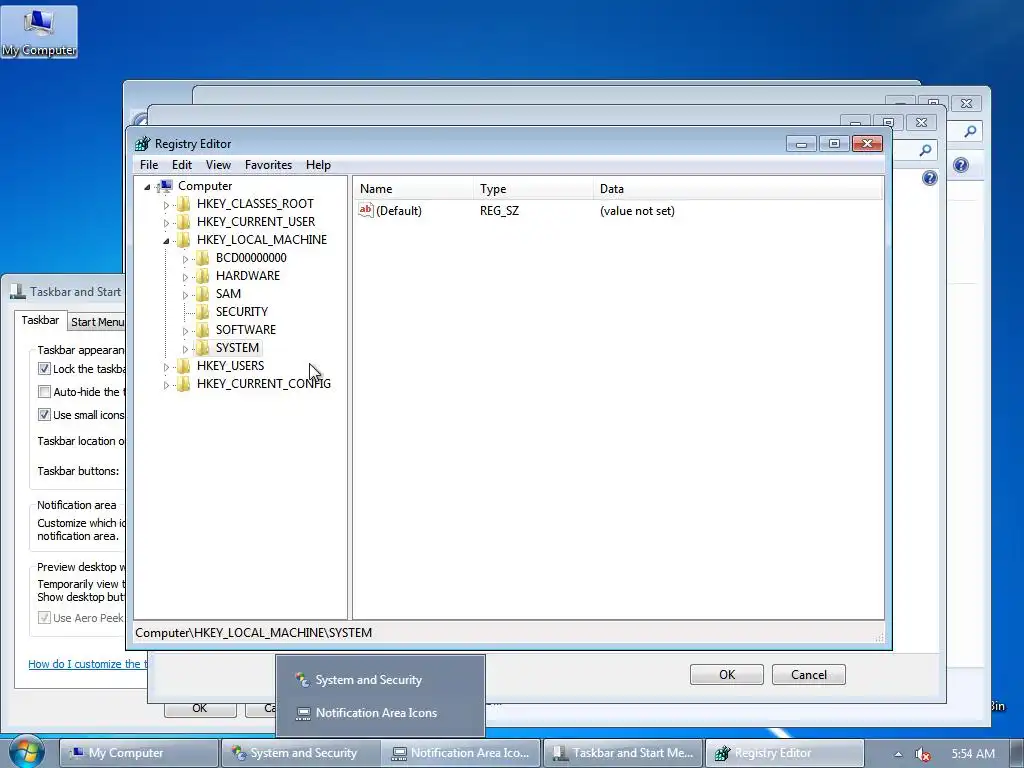Expand HKEY_CLASSES_ROOT key
This screenshot has width=1024, height=768.
click(166, 205)
